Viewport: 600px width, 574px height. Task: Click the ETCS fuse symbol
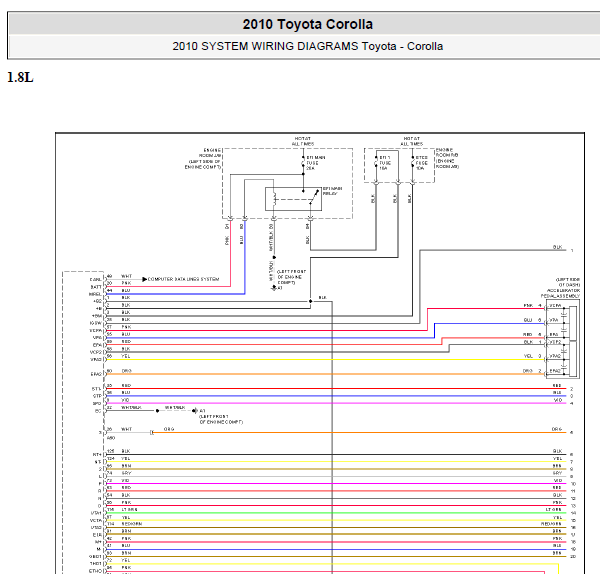(412, 163)
